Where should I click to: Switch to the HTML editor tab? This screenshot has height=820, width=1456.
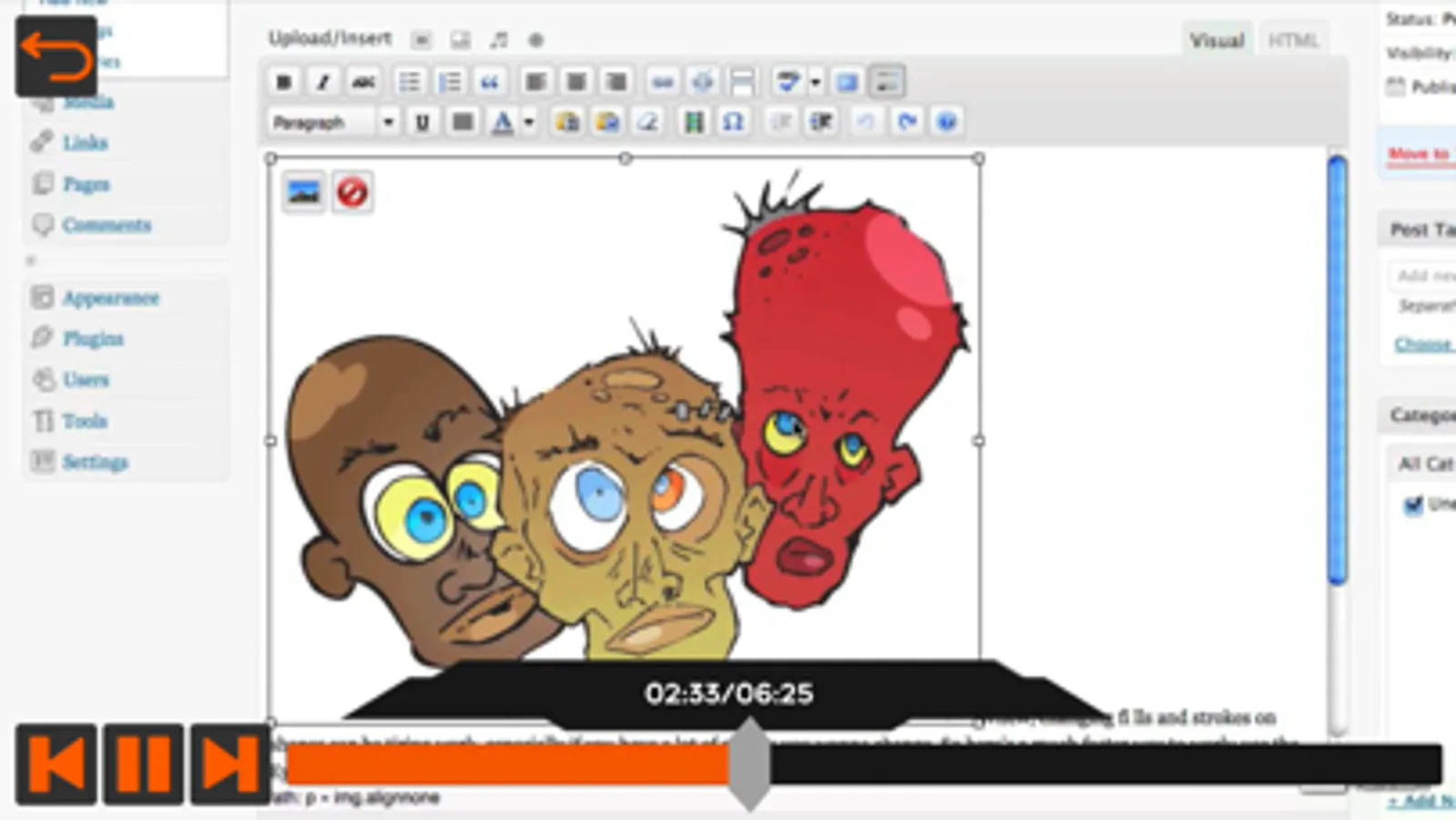1292,40
